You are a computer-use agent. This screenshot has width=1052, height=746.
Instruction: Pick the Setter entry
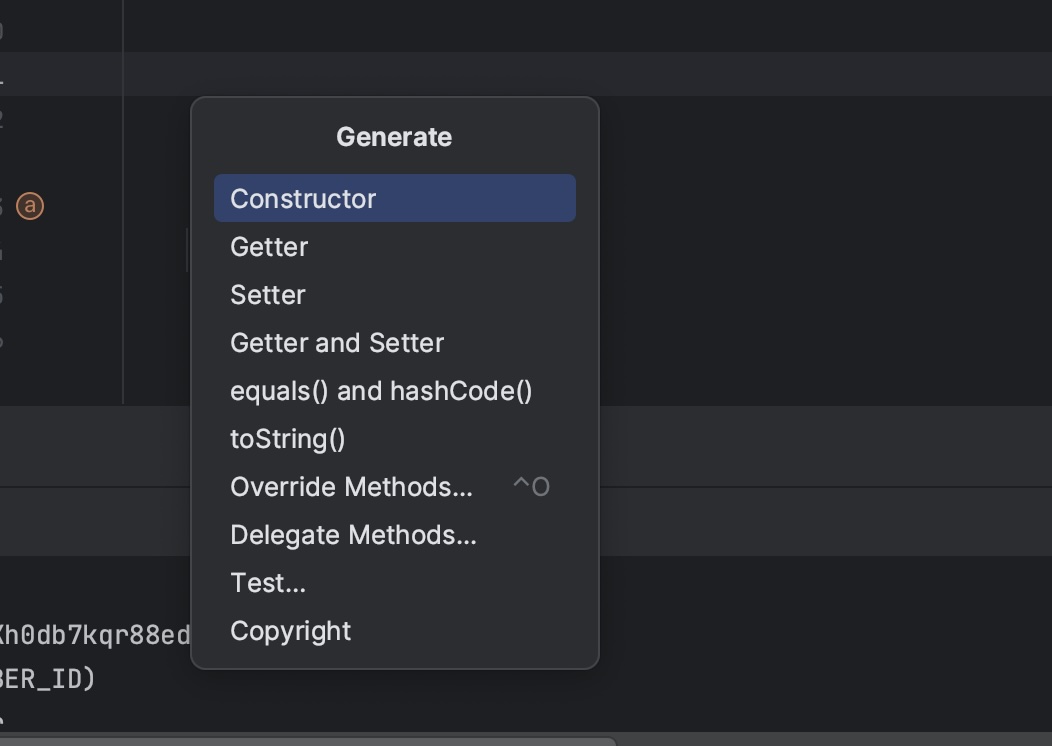[268, 294]
